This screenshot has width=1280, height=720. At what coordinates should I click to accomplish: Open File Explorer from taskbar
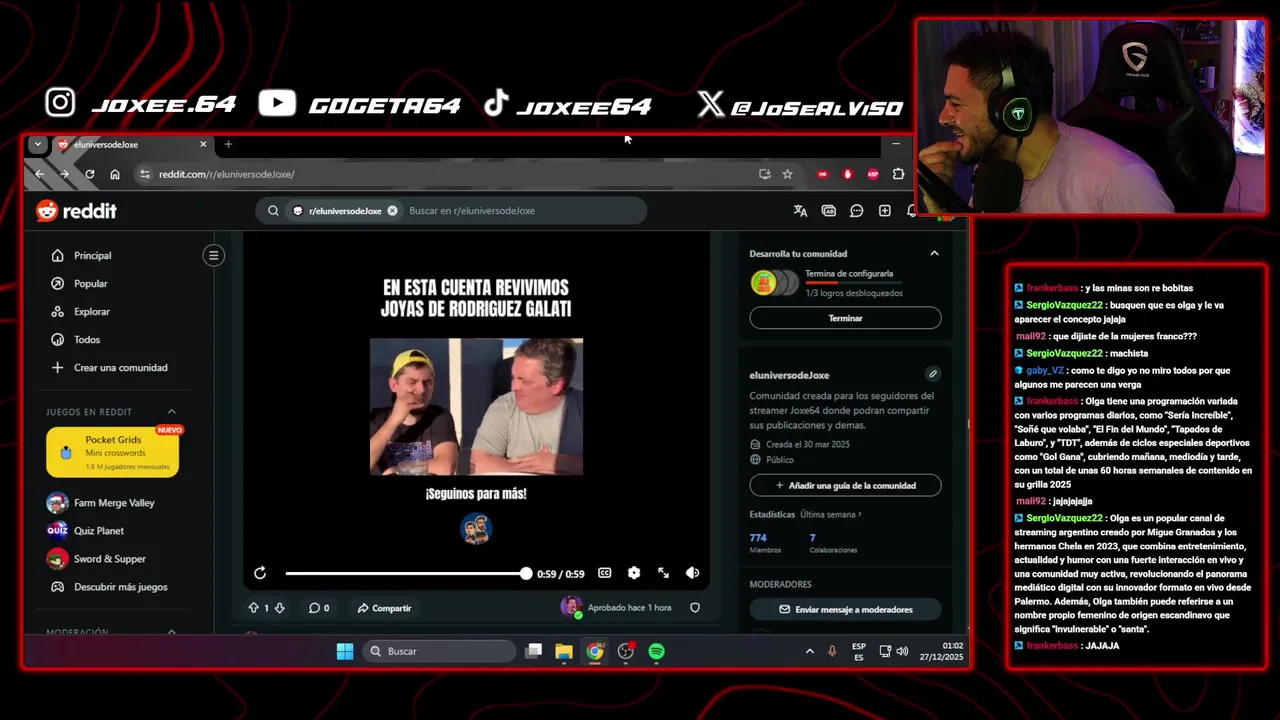click(564, 651)
